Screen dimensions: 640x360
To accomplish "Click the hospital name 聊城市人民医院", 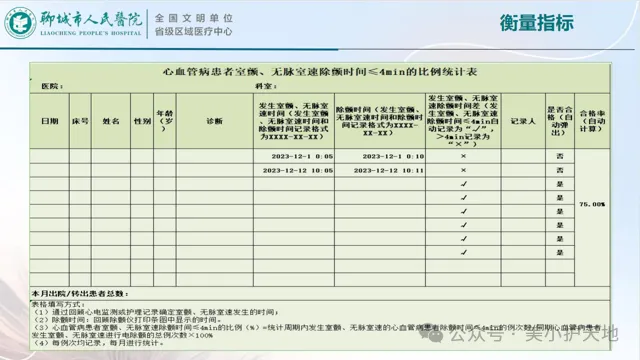I will coord(91,19).
